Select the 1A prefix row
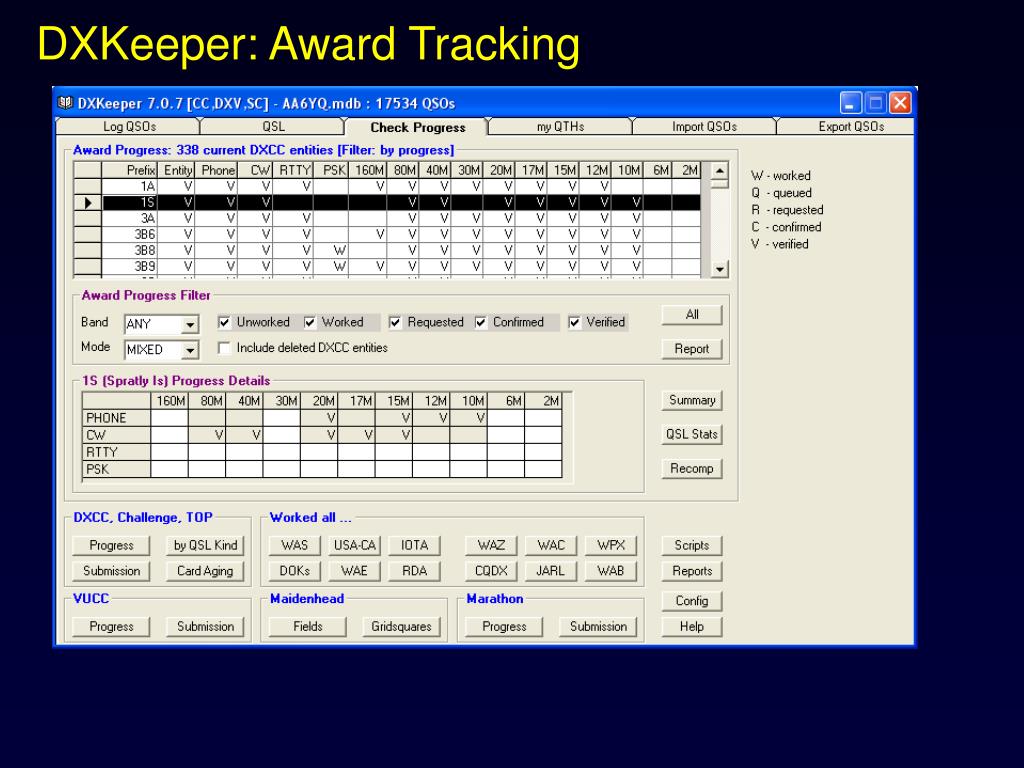The height and width of the screenshot is (768, 1024). pyautogui.click(x=387, y=187)
